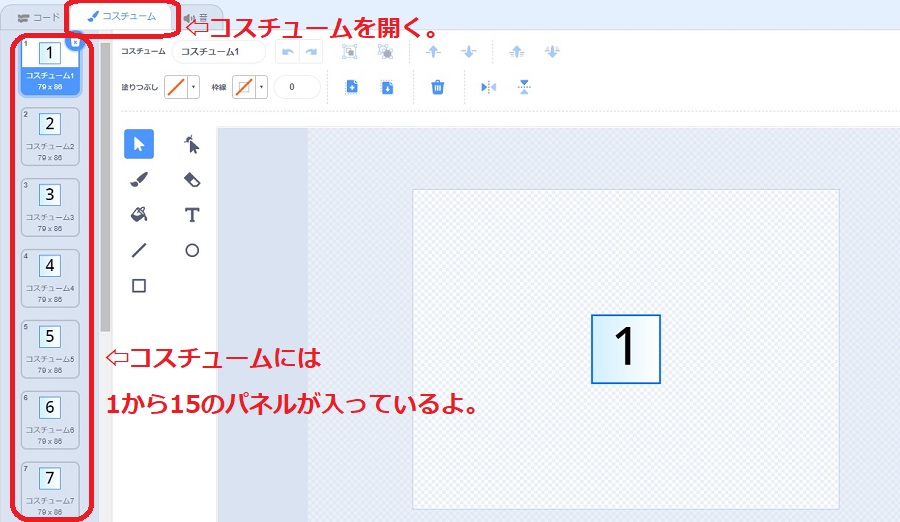Switch to the Code tab

click(x=38, y=18)
